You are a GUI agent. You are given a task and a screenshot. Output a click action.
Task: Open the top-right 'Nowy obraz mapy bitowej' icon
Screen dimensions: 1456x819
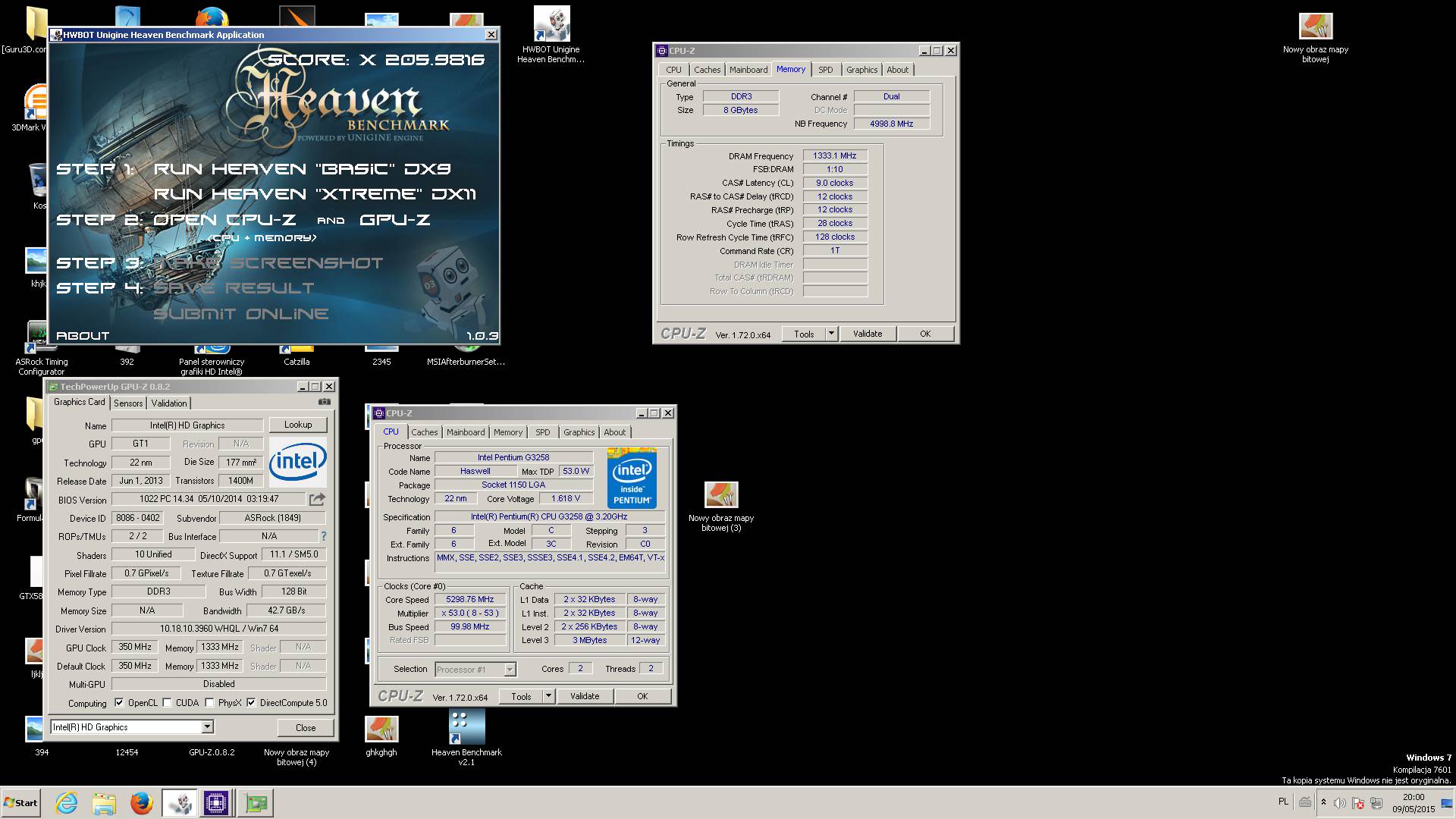coord(1316,39)
